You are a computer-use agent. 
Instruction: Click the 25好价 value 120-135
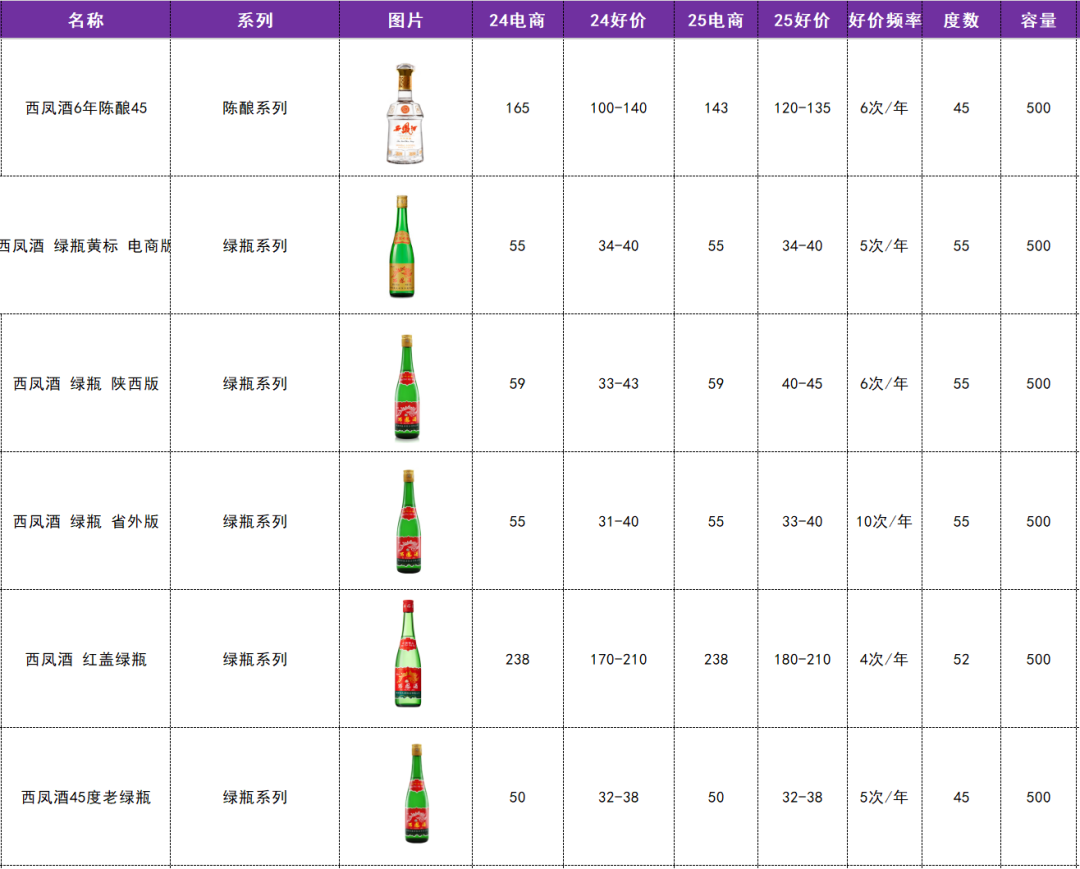pos(802,108)
